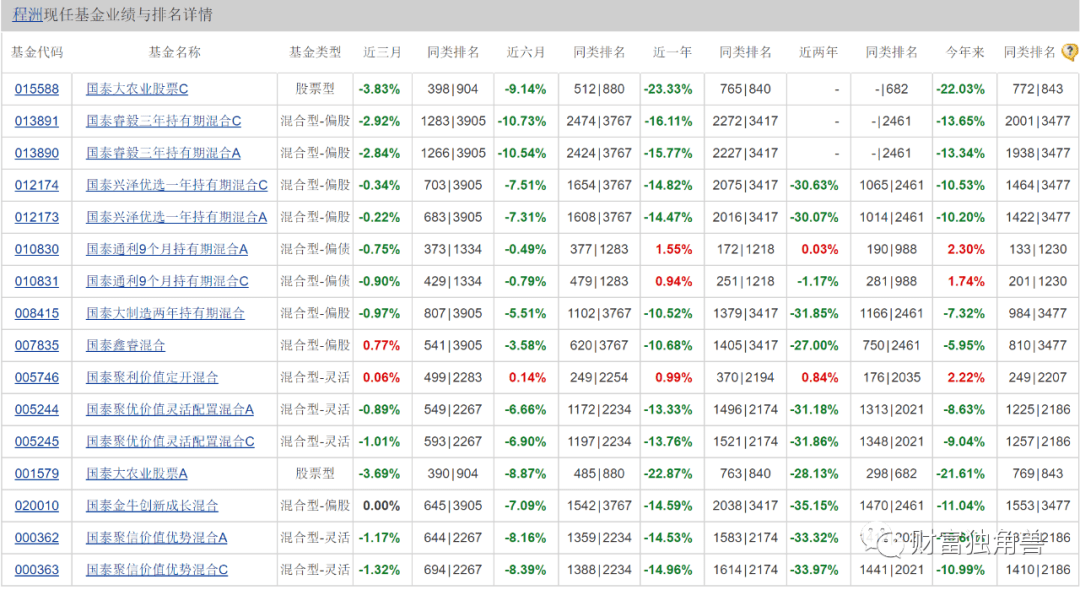Viewport: 1080px width, 590px height.
Task: Open fund code 012173 link
Action: click(37, 218)
